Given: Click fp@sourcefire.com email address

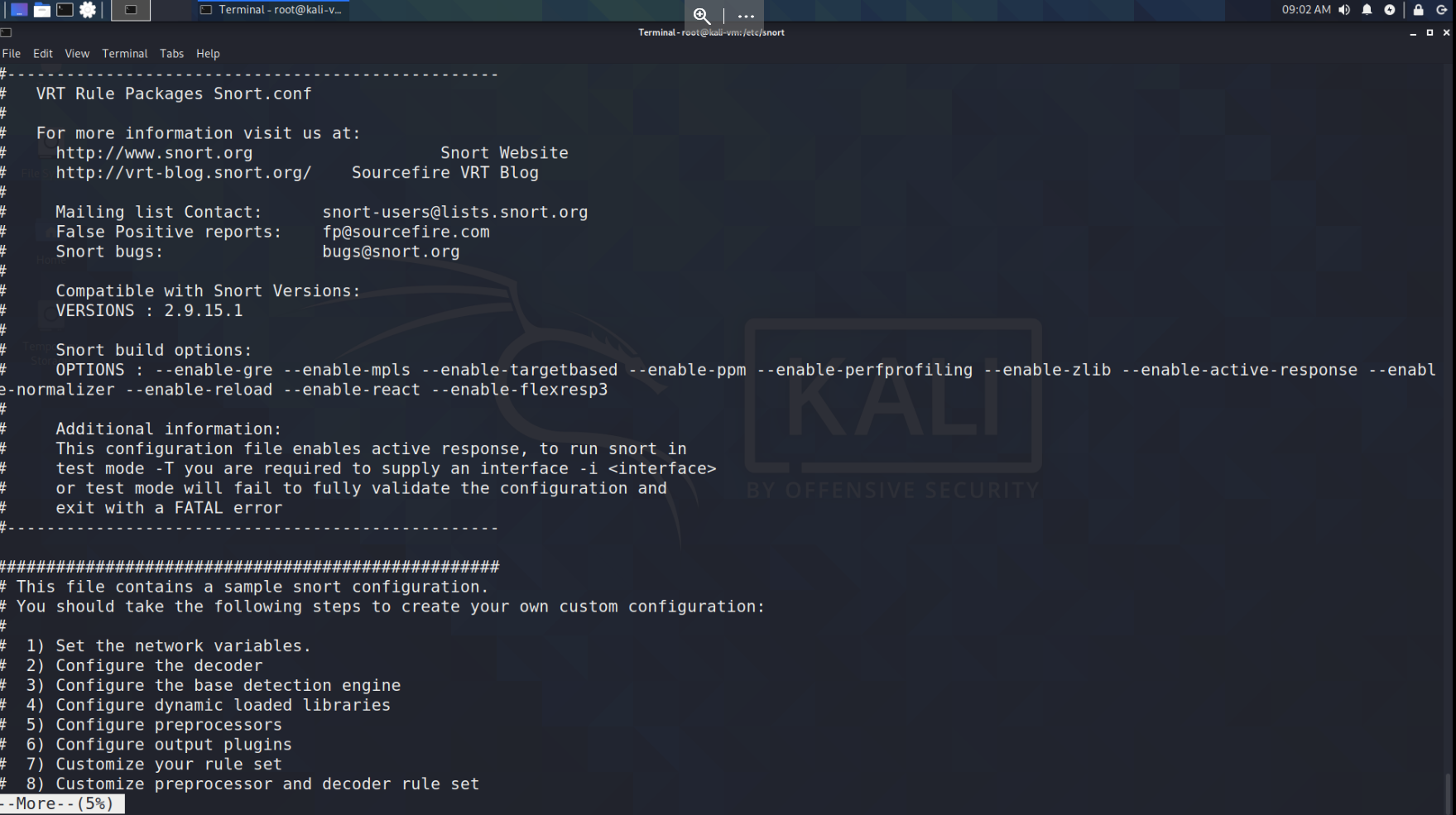Looking at the screenshot, I should click(406, 233).
